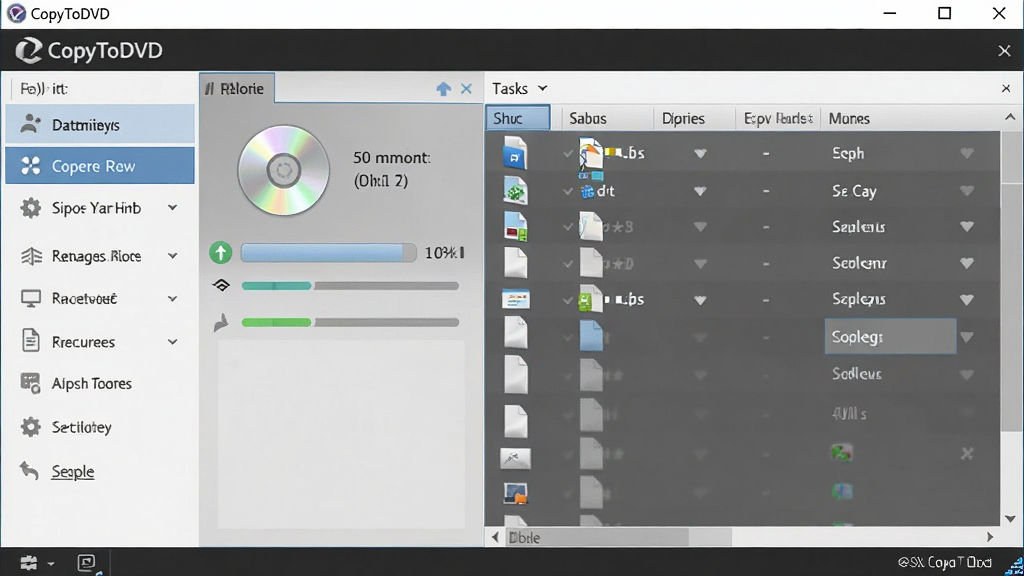
Task: Open the Tasks dropdown
Action: click(x=520, y=88)
